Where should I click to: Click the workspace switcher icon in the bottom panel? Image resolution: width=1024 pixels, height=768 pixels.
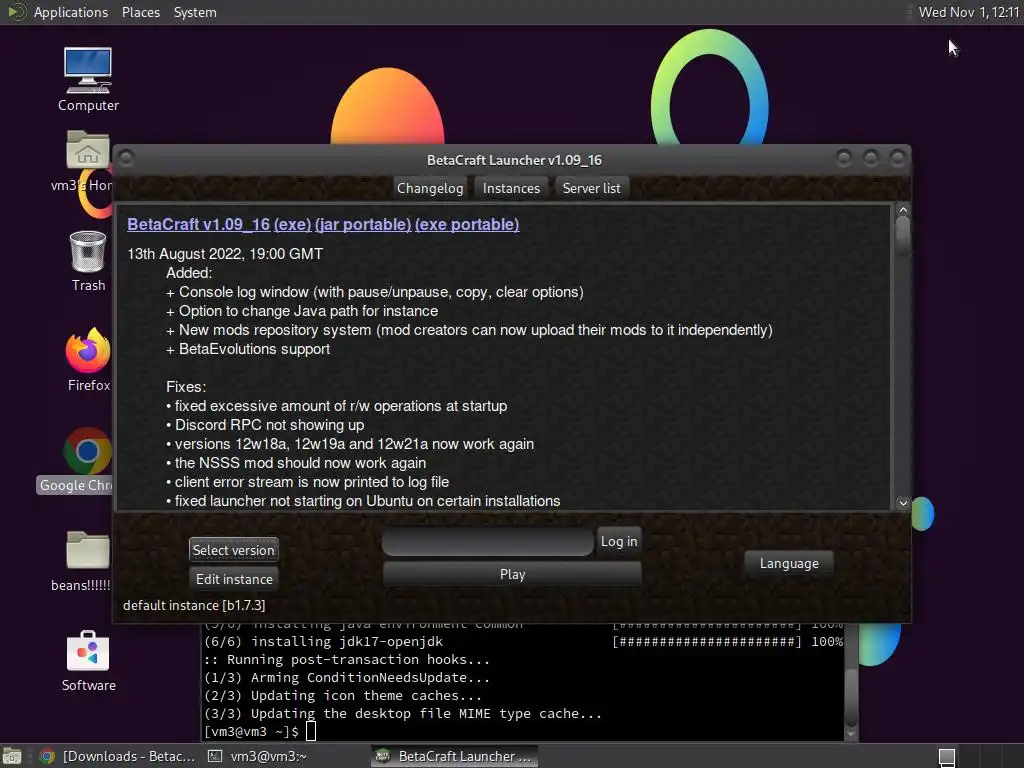point(946,757)
